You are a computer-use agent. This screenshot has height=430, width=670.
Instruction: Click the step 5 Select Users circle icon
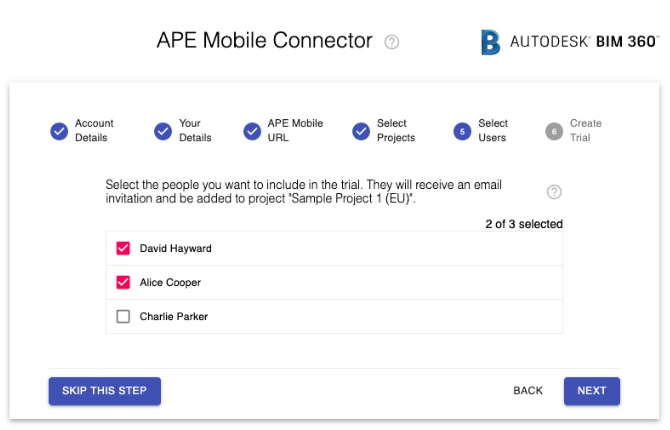(x=462, y=131)
